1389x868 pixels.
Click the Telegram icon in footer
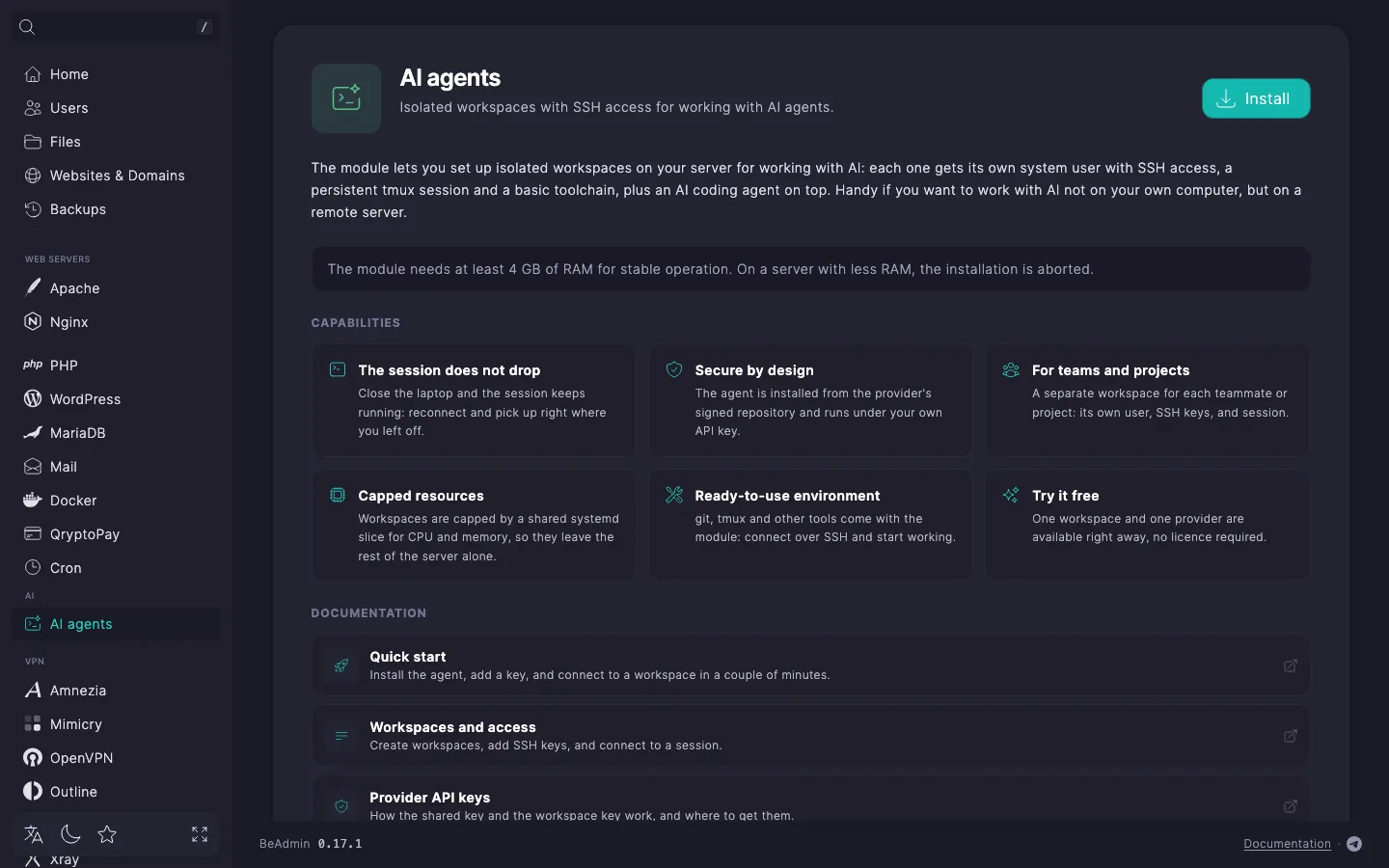pyautogui.click(x=1354, y=844)
